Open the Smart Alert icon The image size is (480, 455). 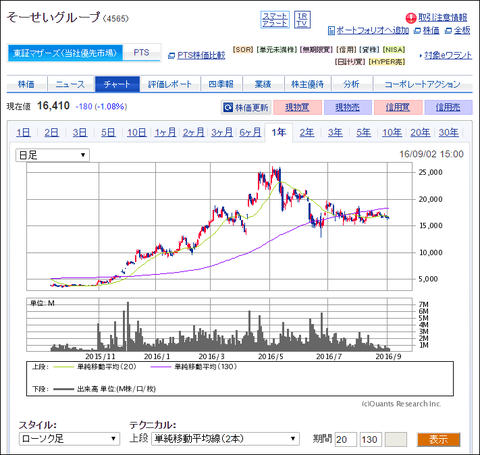click(275, 20)
